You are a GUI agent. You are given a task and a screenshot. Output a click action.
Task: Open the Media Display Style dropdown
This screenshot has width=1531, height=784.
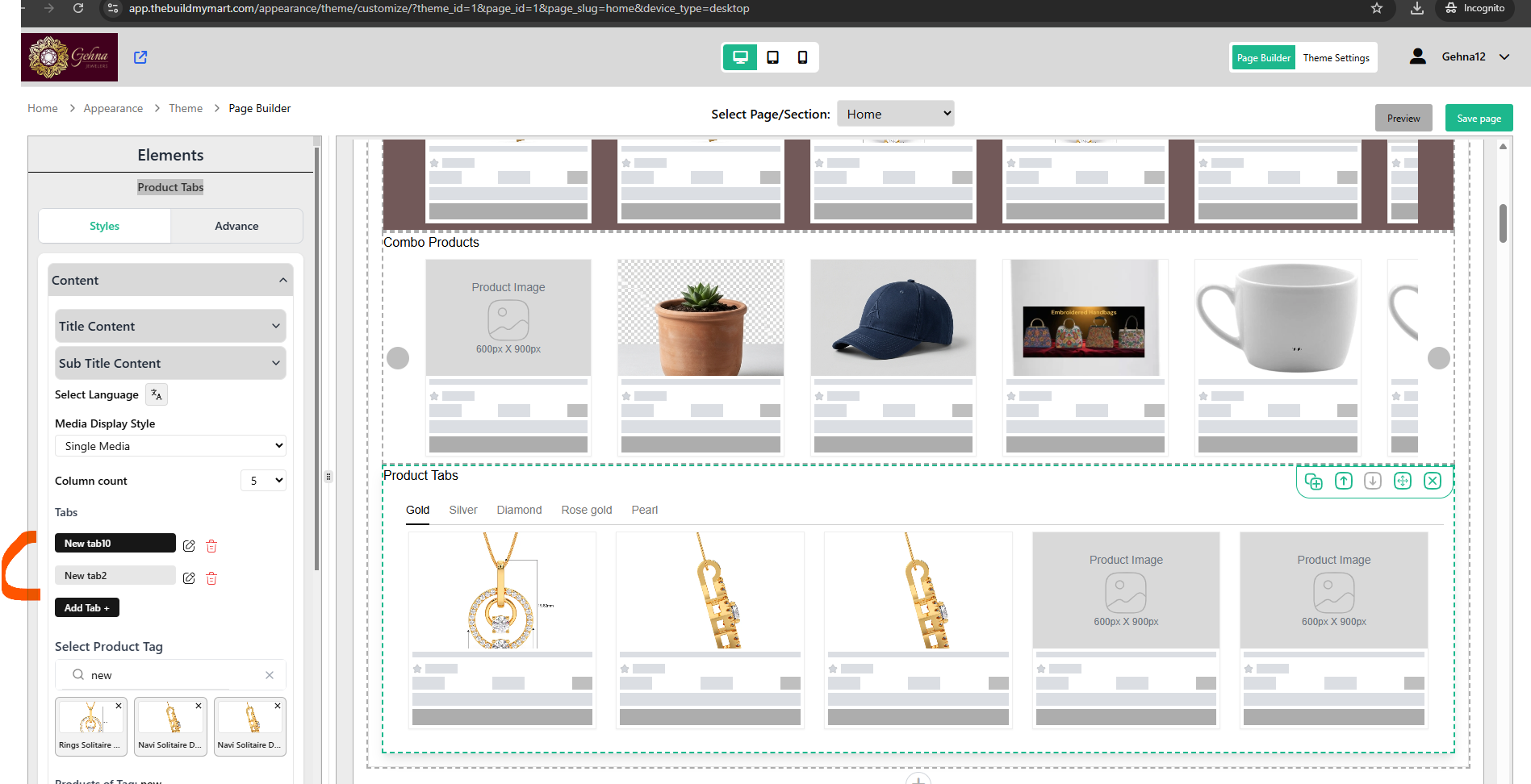[170, 446]
